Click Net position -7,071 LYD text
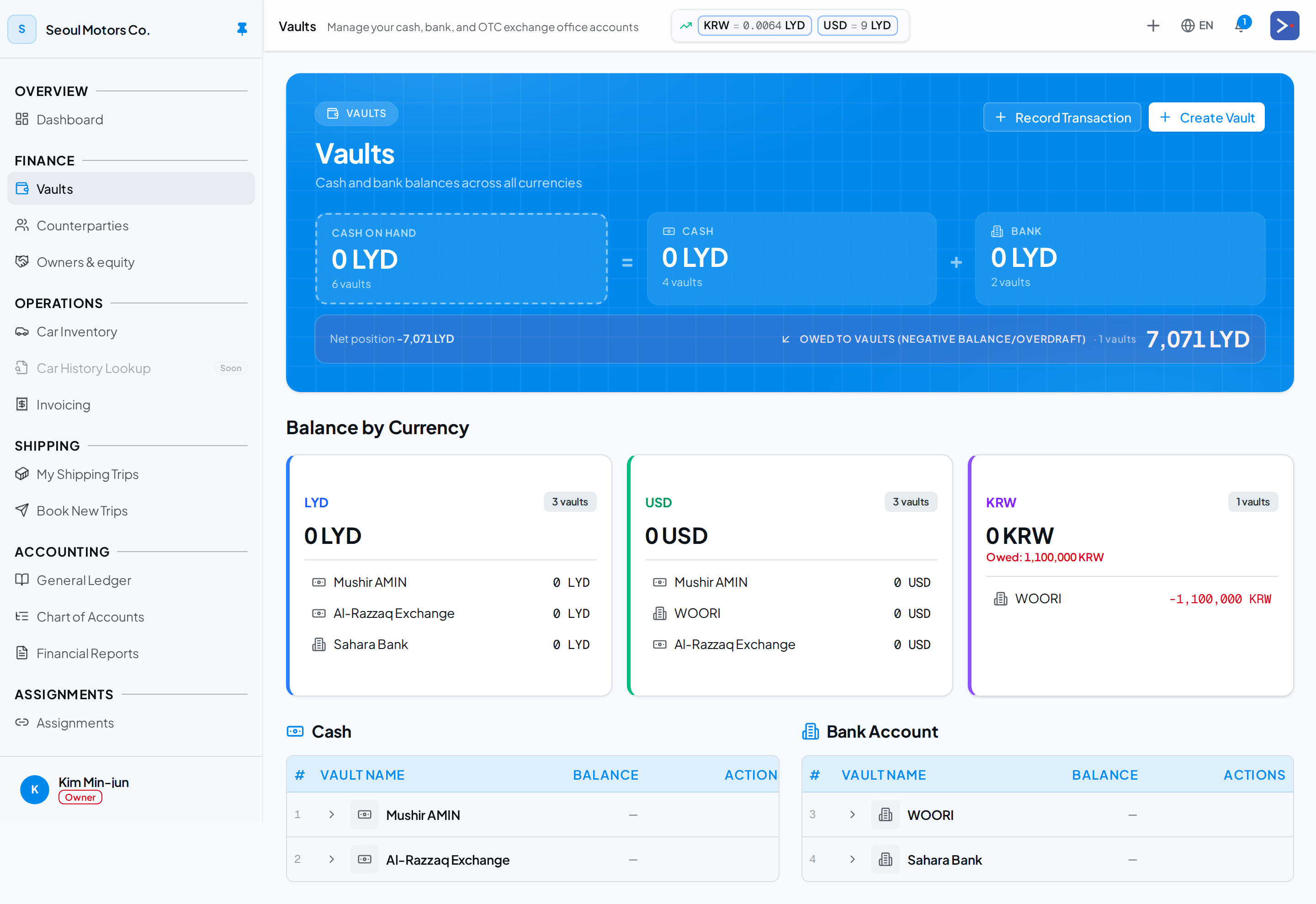The height and width of the screenshot is (904, 1316). pyautogui.click(x=392, y=339)
